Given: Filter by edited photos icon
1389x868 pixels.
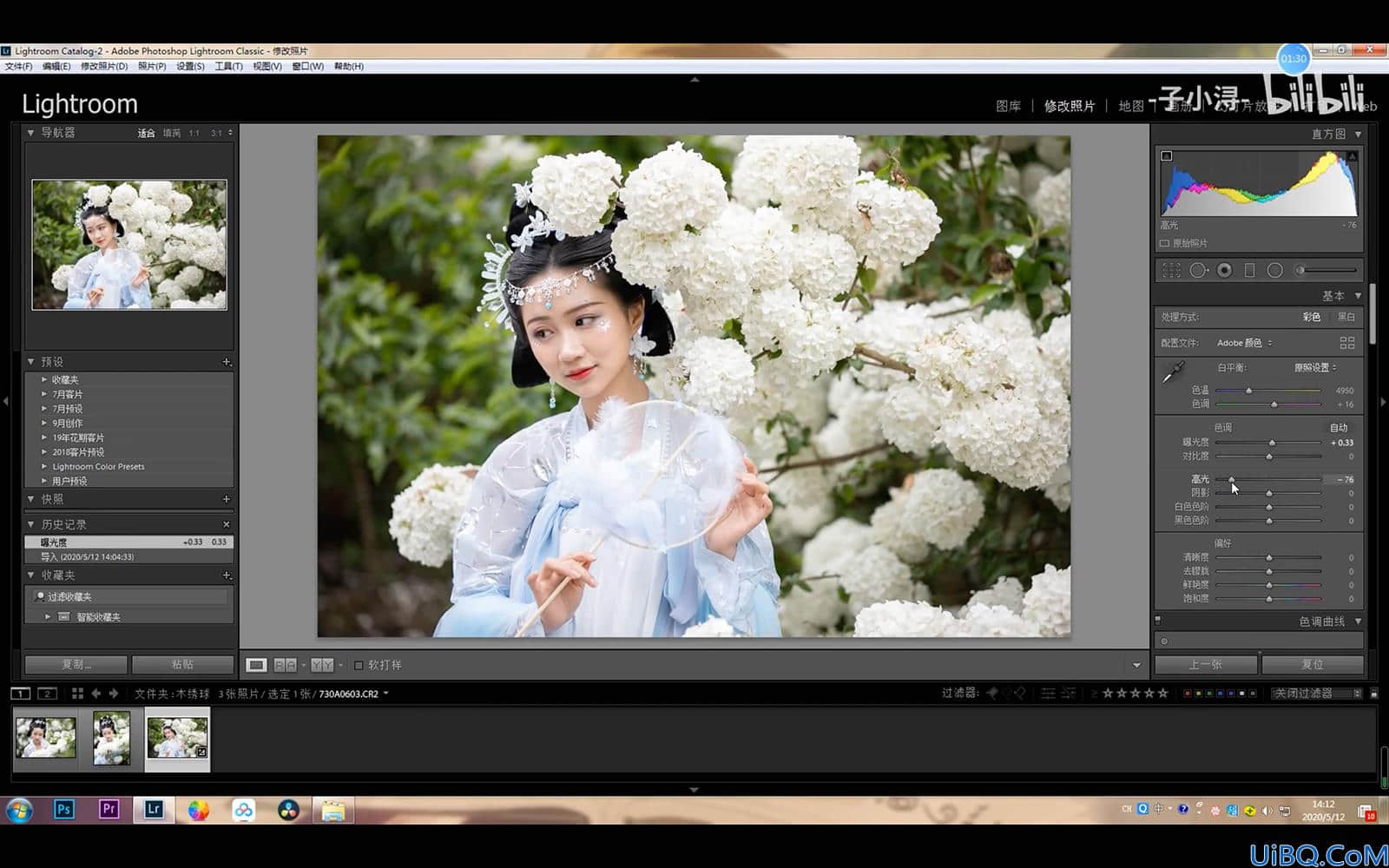Looking at the screenshot, I should 1049,693.
